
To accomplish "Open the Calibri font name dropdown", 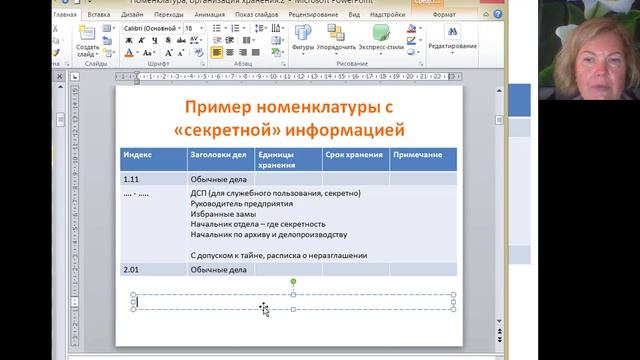I will click(179, 28).
